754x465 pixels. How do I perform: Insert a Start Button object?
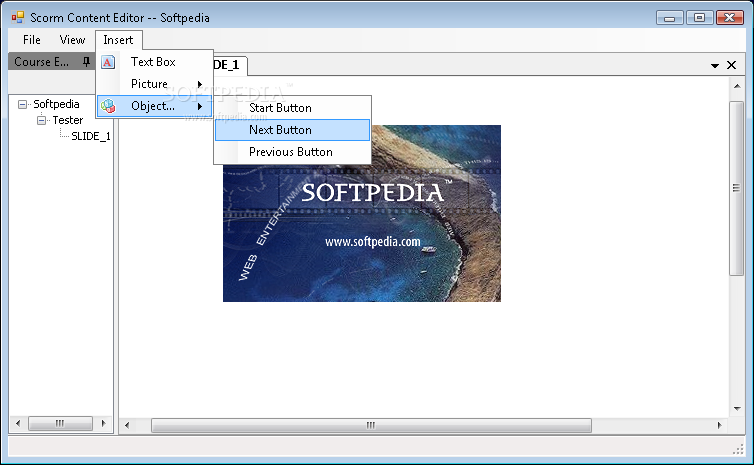point(292,108)
